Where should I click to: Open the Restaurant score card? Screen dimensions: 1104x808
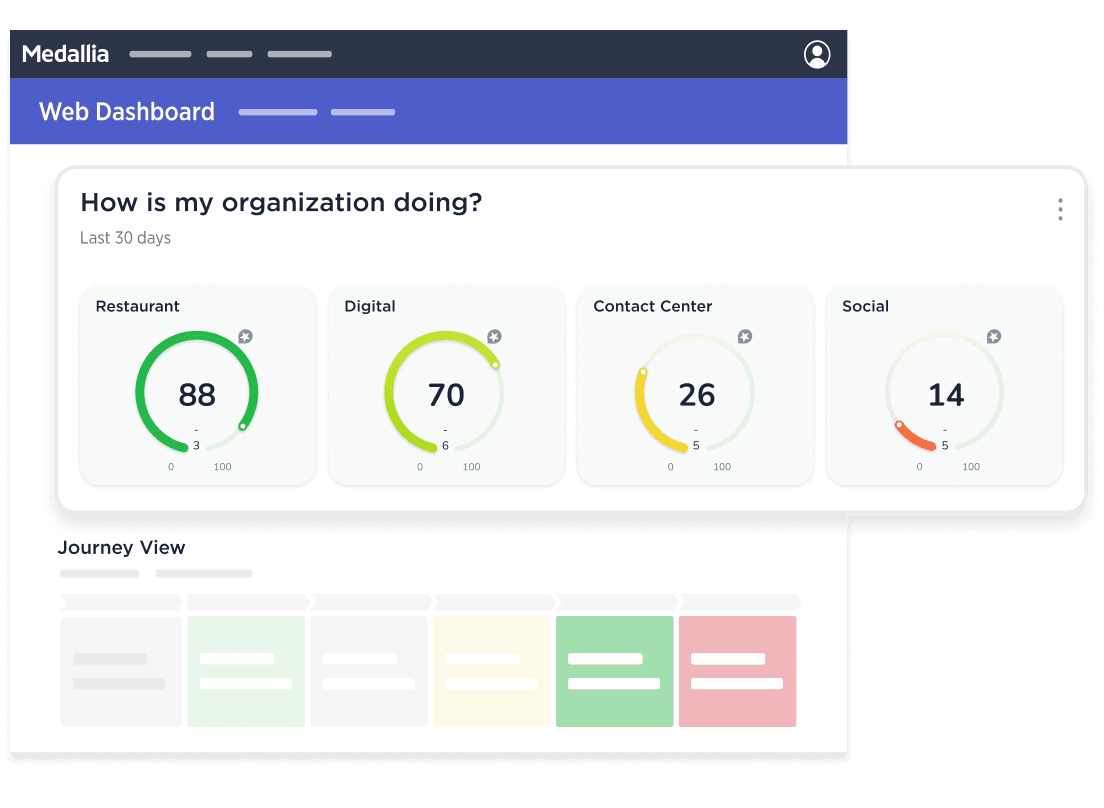(x=198, y=385)
